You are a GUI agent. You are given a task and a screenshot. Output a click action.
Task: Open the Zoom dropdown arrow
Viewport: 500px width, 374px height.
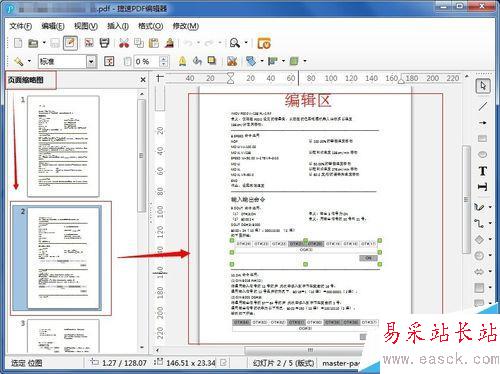point(246,43)
